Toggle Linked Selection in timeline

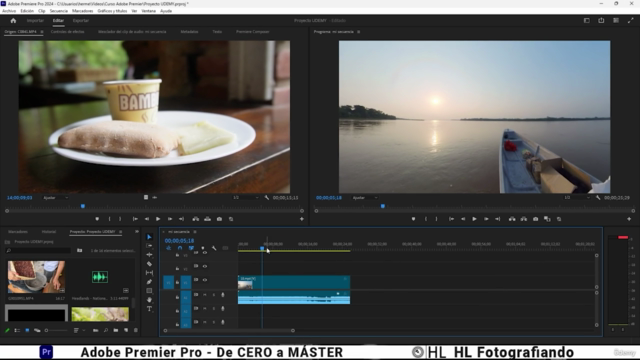point(191,248)
